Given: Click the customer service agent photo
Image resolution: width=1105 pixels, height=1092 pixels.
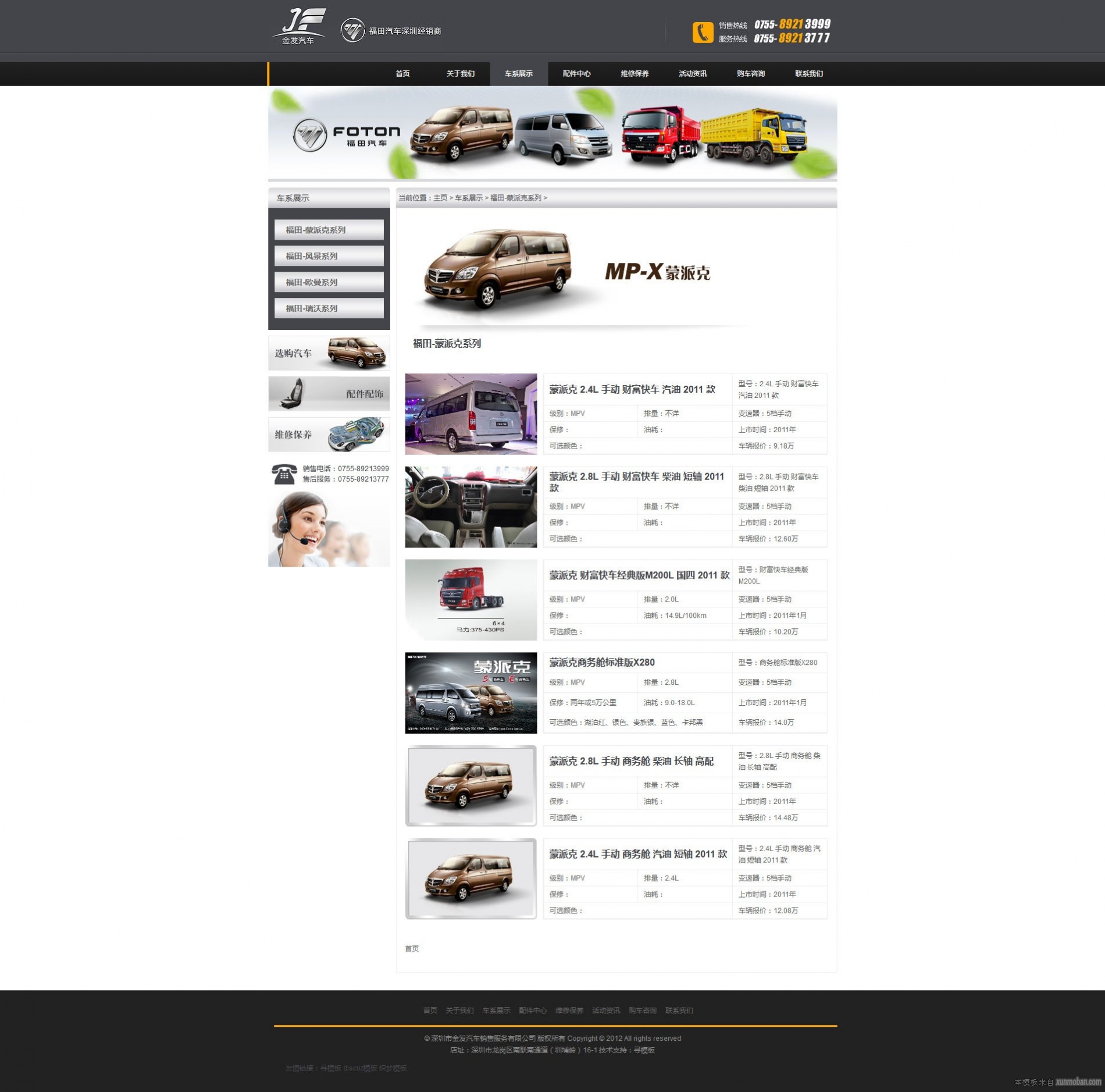Looking at the screenshot, I should click(329, 529).
